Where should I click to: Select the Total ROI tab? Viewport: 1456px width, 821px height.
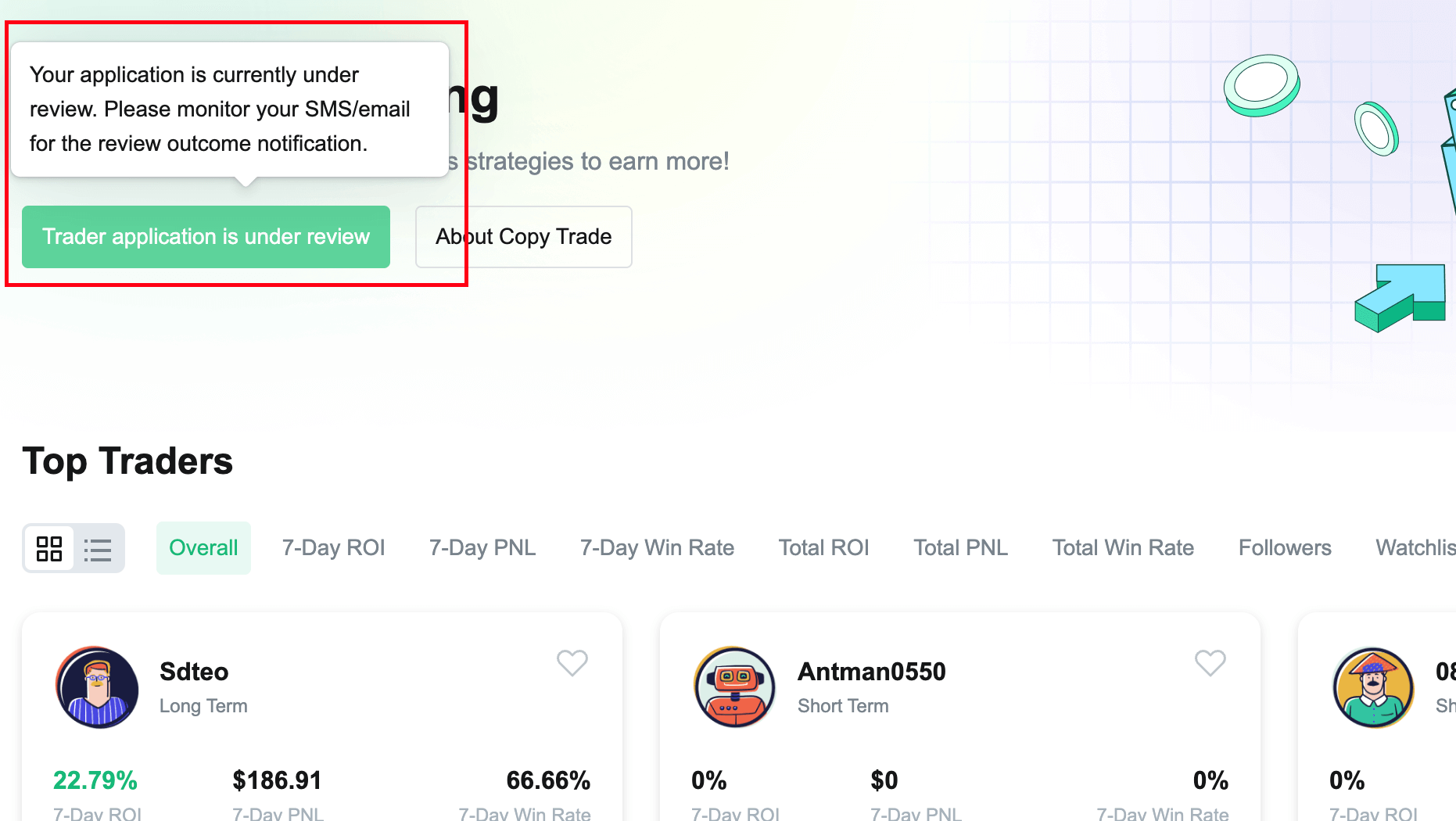click(x=824, y=548)
